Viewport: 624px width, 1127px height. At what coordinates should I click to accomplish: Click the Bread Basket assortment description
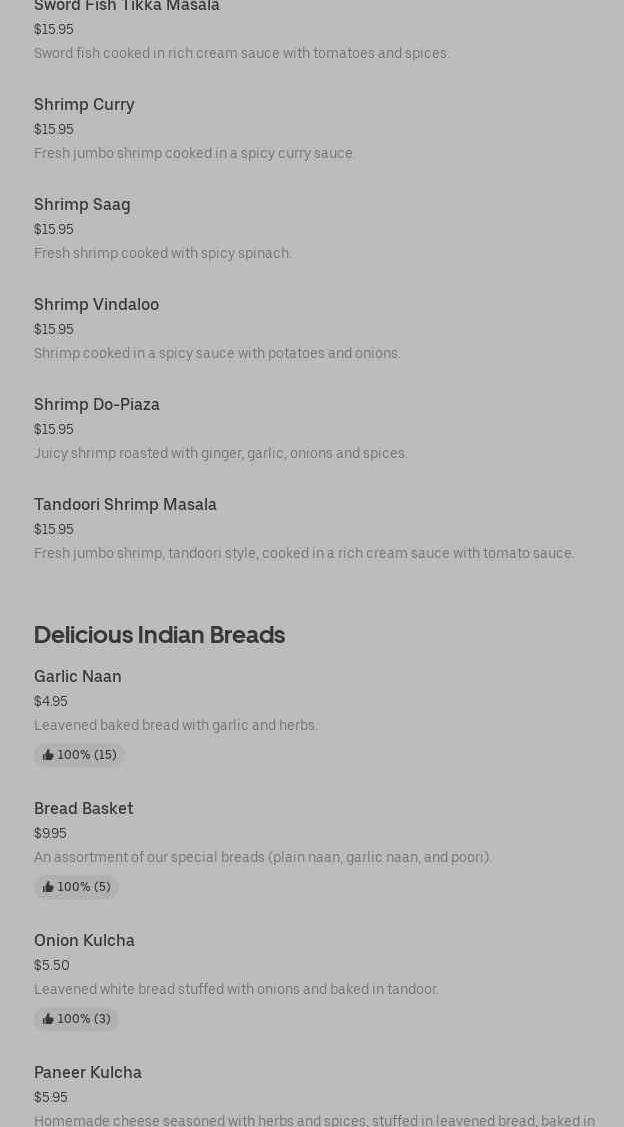tap(263, 857)
